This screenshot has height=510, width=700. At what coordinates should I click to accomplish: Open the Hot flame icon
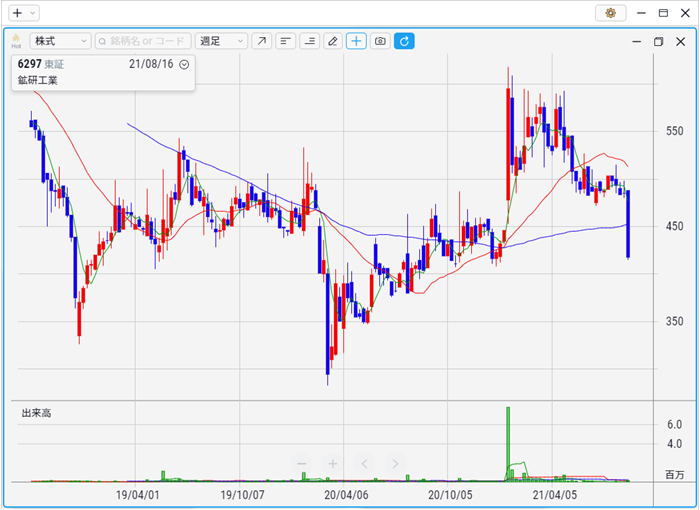(16, 41)
